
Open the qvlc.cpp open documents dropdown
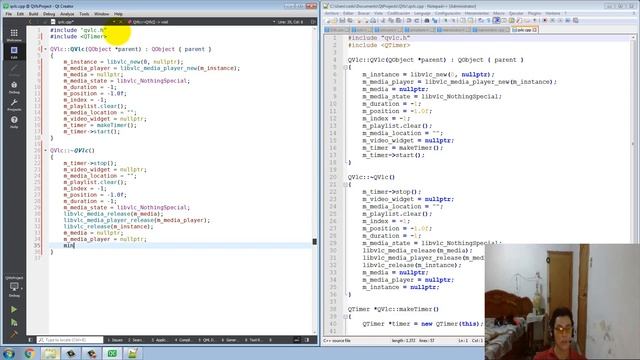coord(113,22)
